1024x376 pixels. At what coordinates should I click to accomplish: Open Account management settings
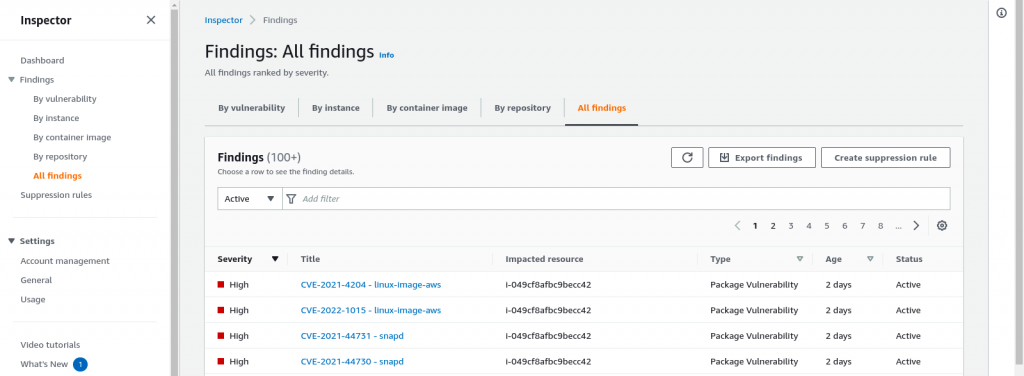pos(65,261)
